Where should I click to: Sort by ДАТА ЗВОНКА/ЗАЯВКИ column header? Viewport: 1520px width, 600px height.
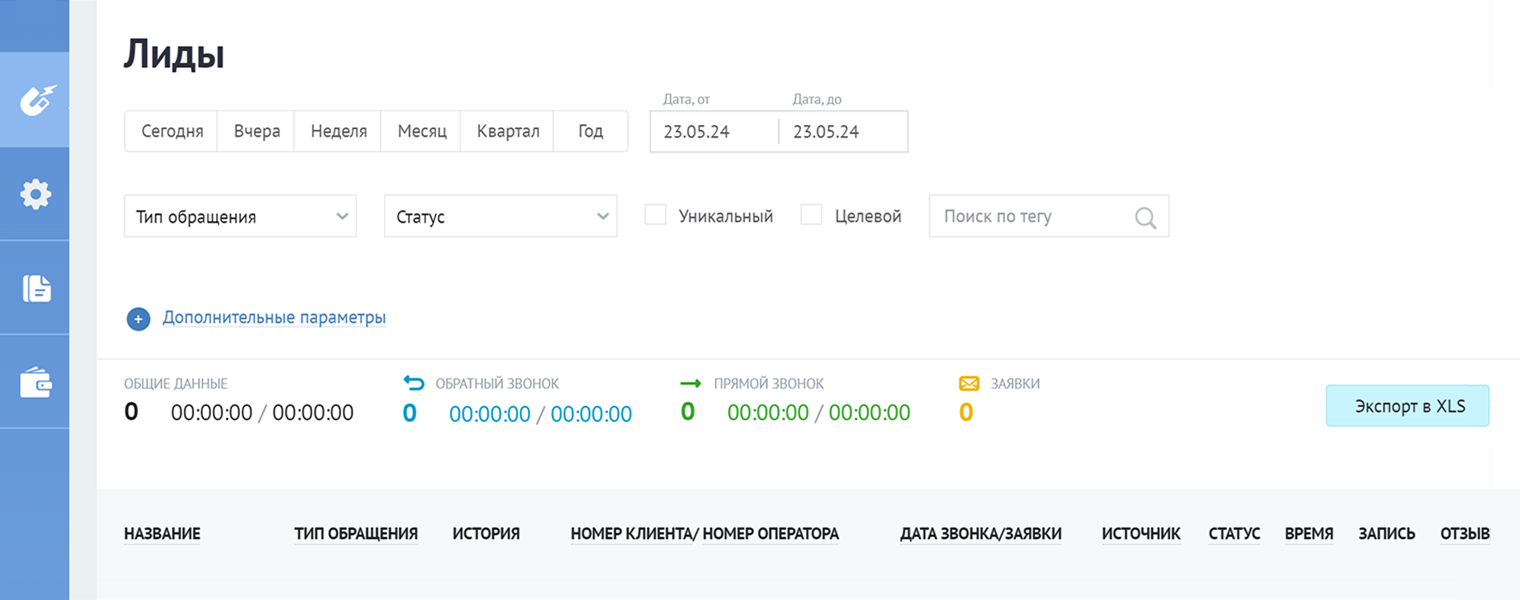[981, 534]
